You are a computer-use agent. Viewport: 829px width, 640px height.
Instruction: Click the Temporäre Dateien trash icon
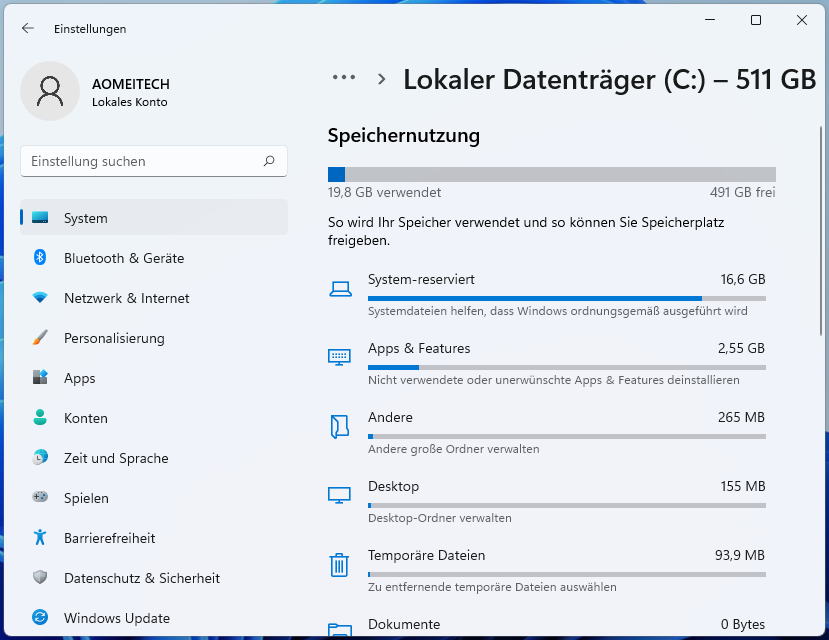[339, 565]
